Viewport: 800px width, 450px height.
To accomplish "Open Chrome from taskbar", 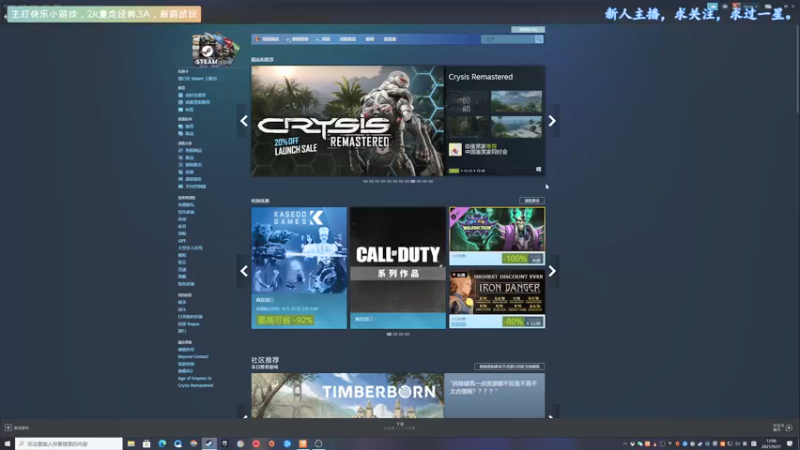I will [x=193, y=444].
